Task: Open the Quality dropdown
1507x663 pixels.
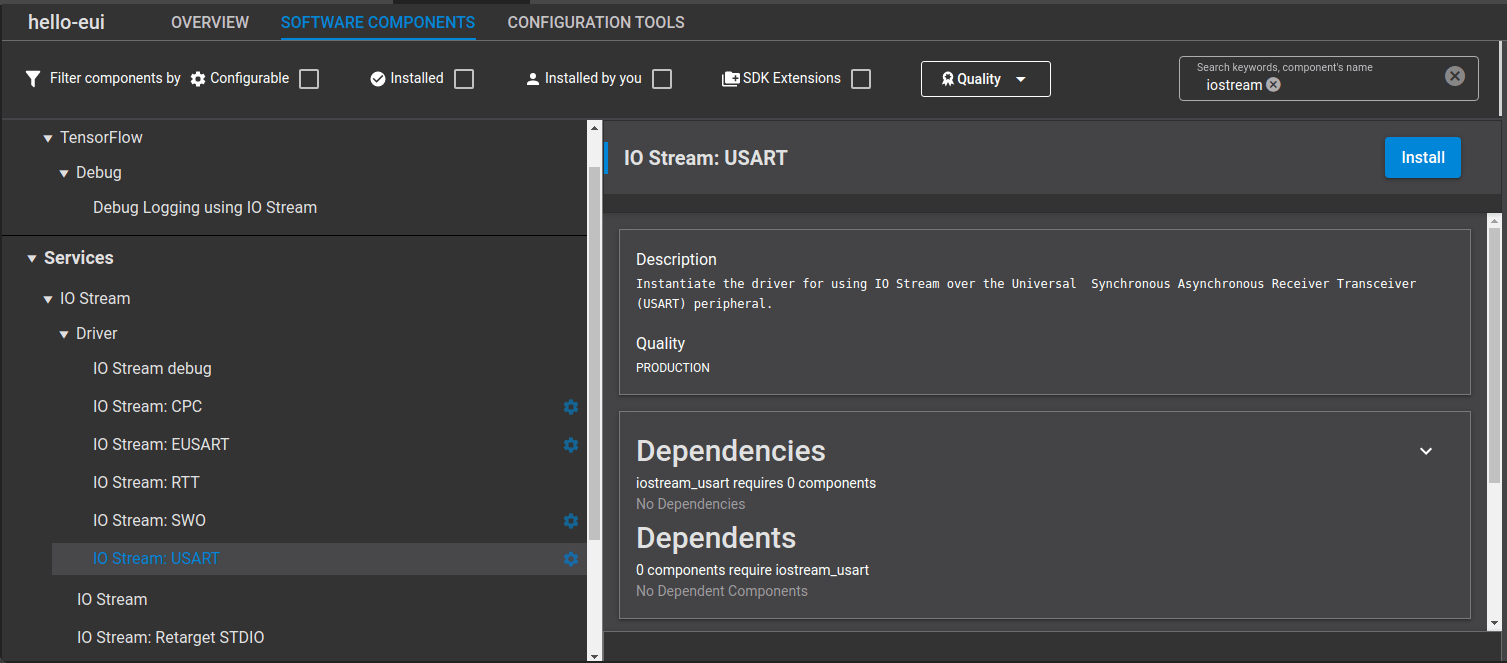Action: [x=985, y=79]
